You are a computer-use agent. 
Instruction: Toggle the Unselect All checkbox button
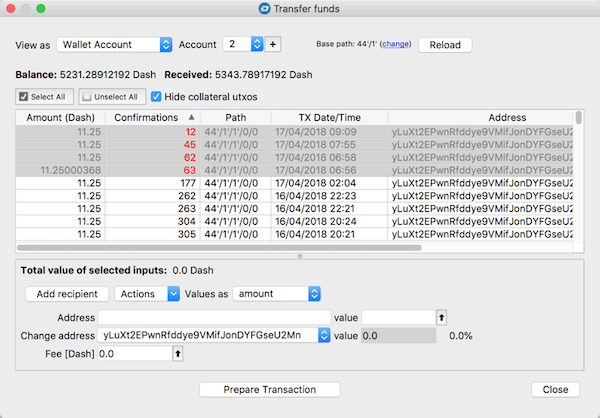click(x=112, y=97)
